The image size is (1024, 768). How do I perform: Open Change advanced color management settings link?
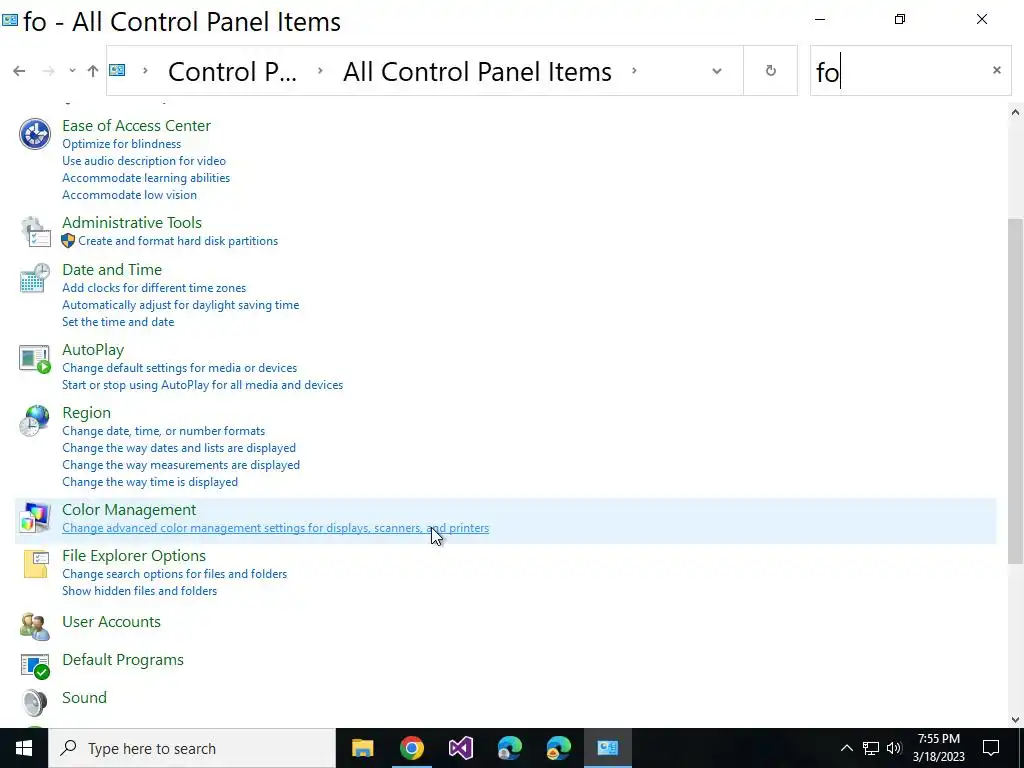(275, 528)
